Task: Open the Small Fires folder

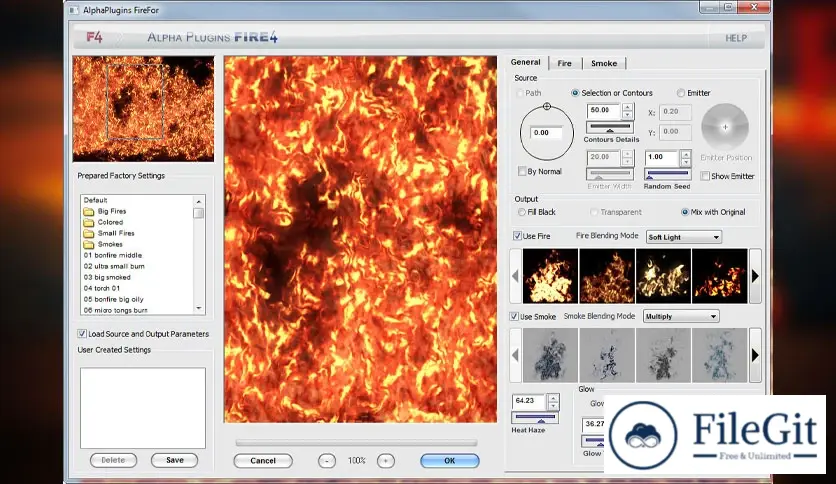Action: 109,233
